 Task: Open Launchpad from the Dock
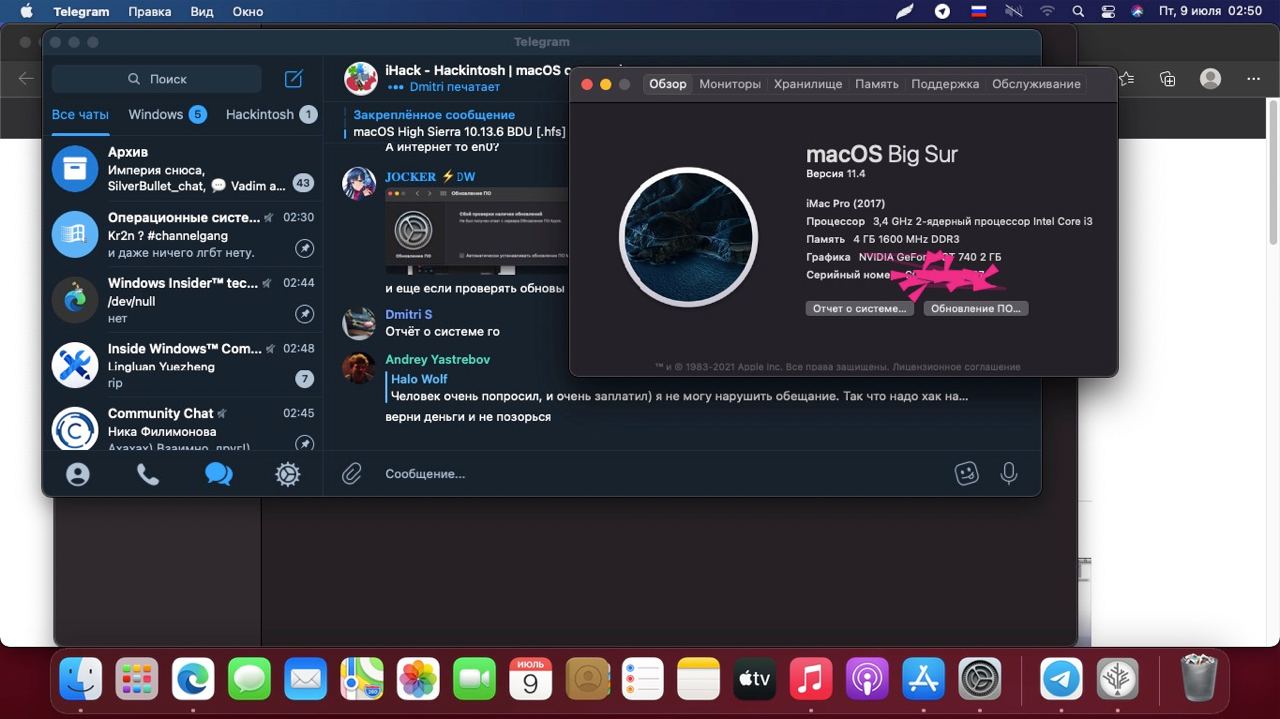137,679
